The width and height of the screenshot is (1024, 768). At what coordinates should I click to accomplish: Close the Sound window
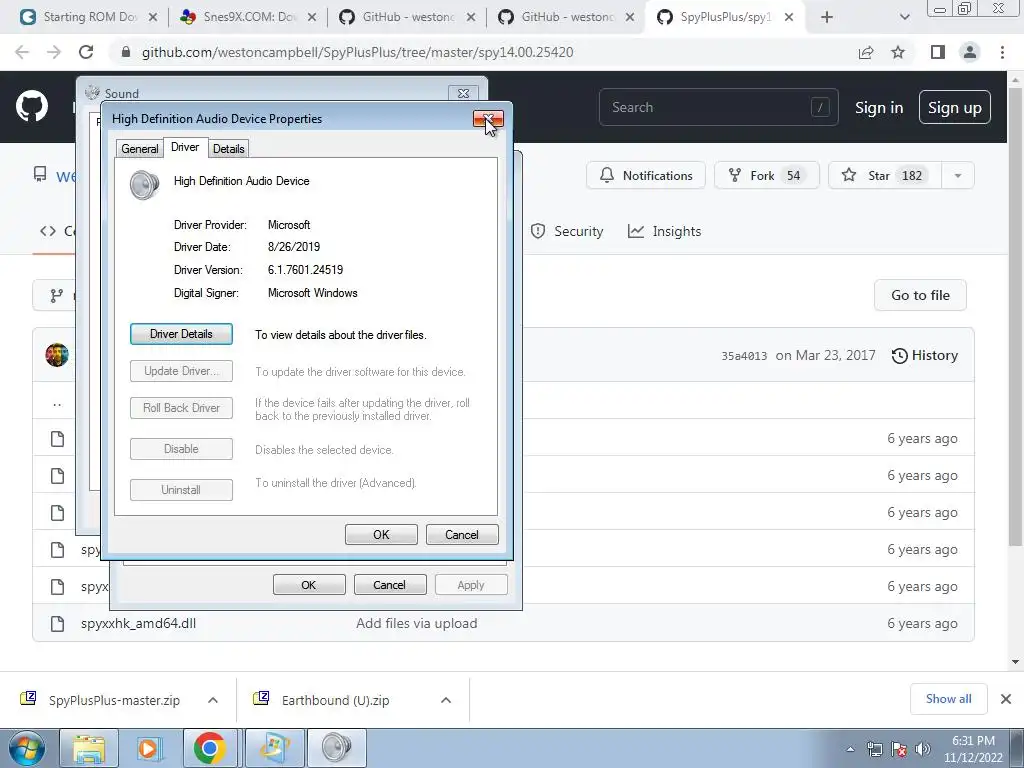pyautogui.click(x=463, y=93)
